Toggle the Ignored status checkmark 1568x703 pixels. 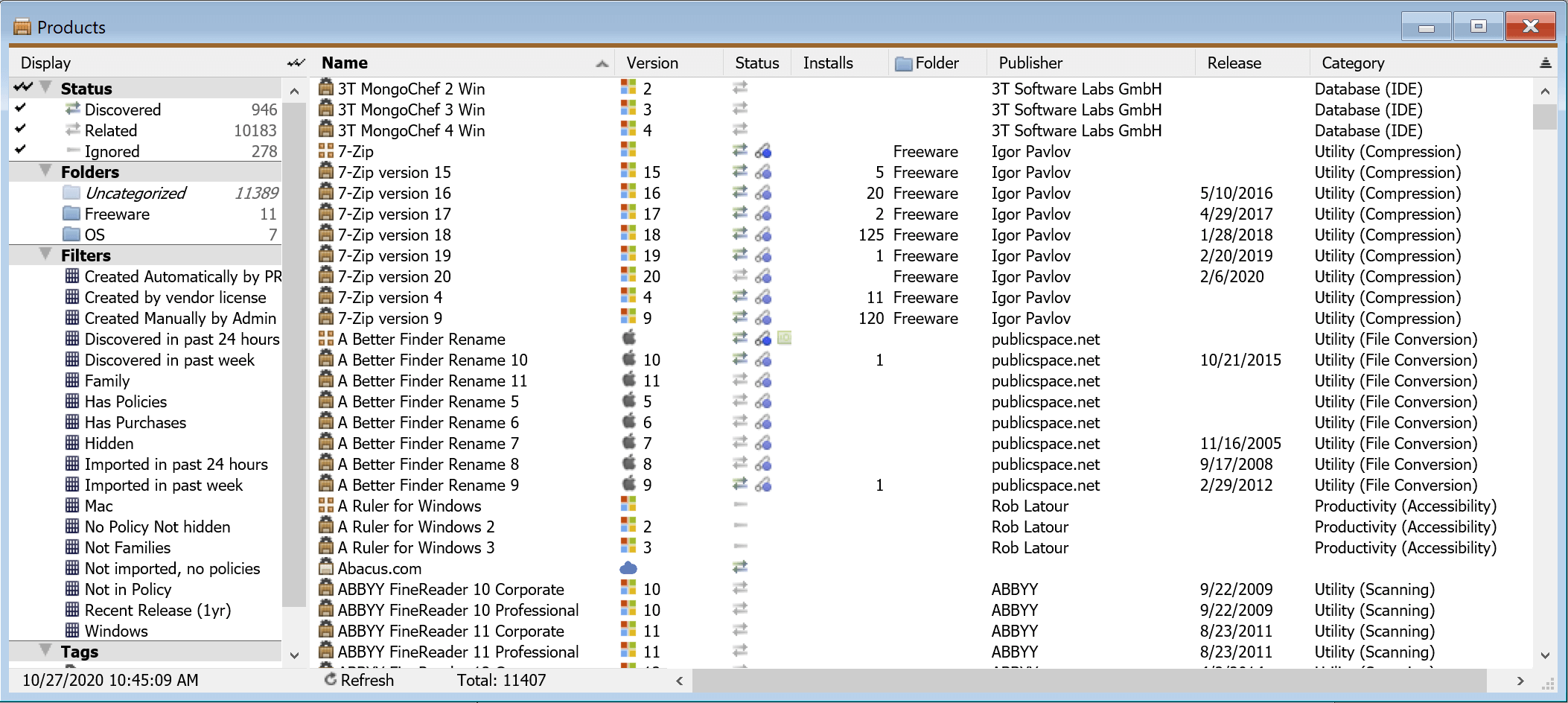tap(21, 150)
